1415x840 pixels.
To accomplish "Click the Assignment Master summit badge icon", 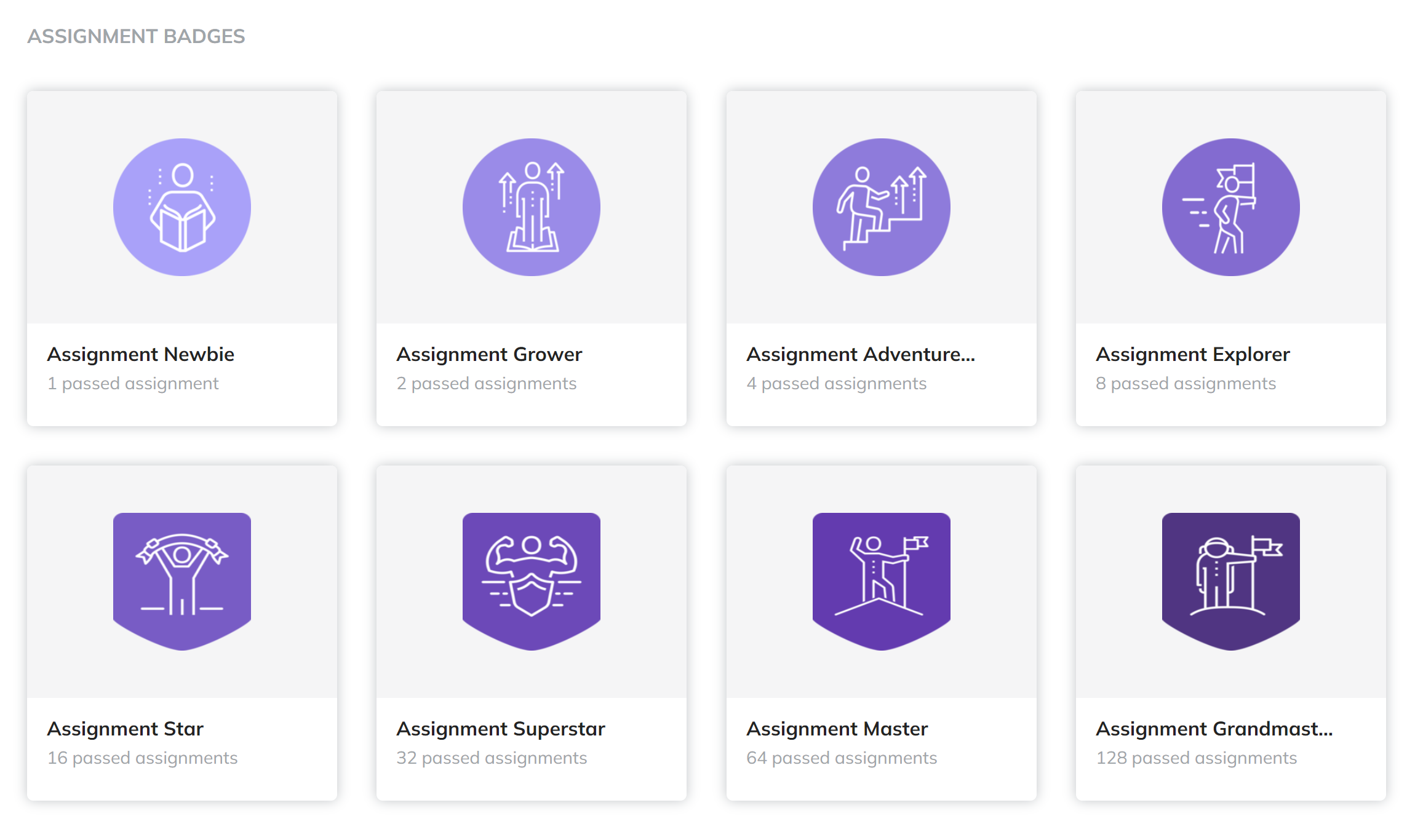I will 881,580.
